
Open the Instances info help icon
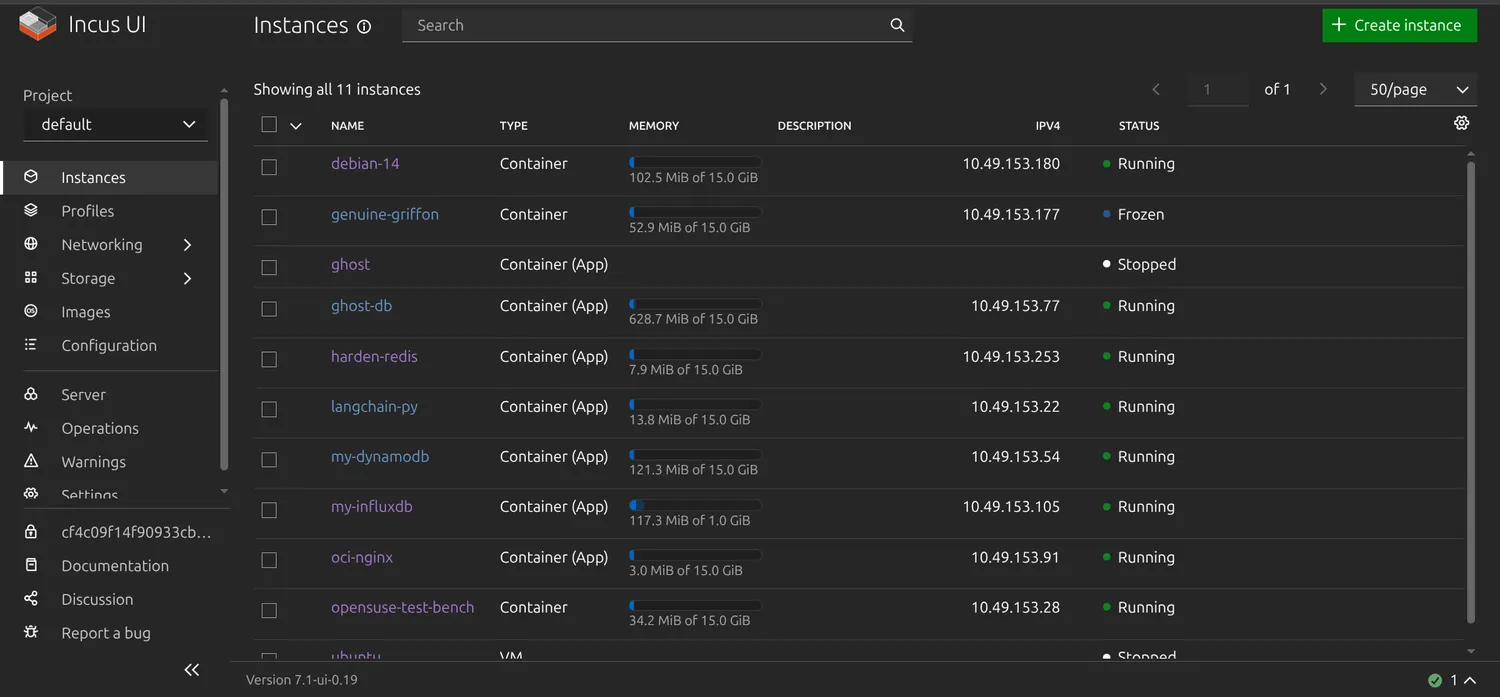(x=364, y=27)
